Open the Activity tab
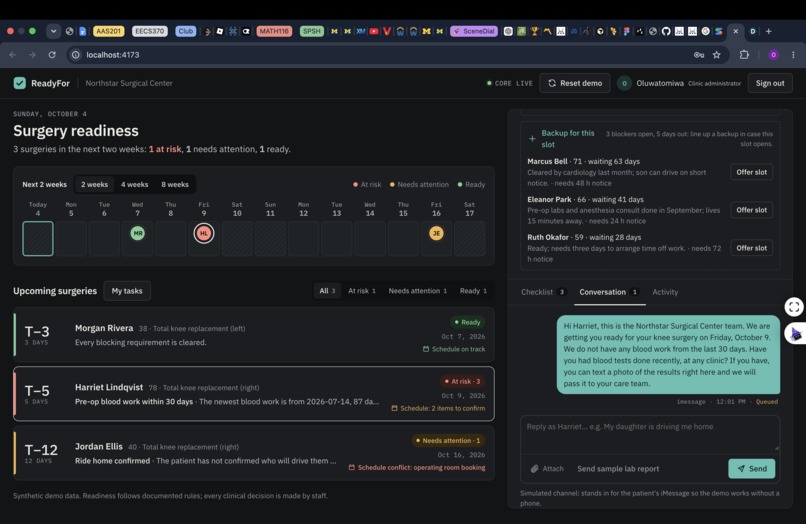The width and height of the screenshot is (806, 524). pos(665,292)
